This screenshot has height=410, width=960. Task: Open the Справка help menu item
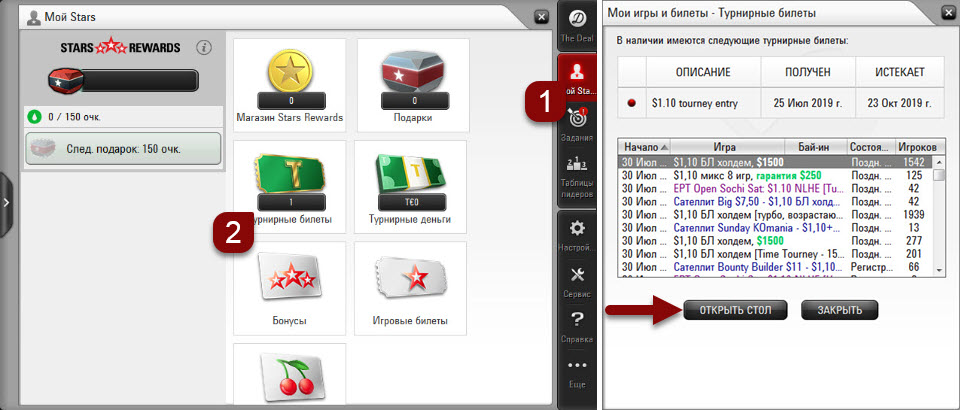pyautogui.click(x=577, y=325)
